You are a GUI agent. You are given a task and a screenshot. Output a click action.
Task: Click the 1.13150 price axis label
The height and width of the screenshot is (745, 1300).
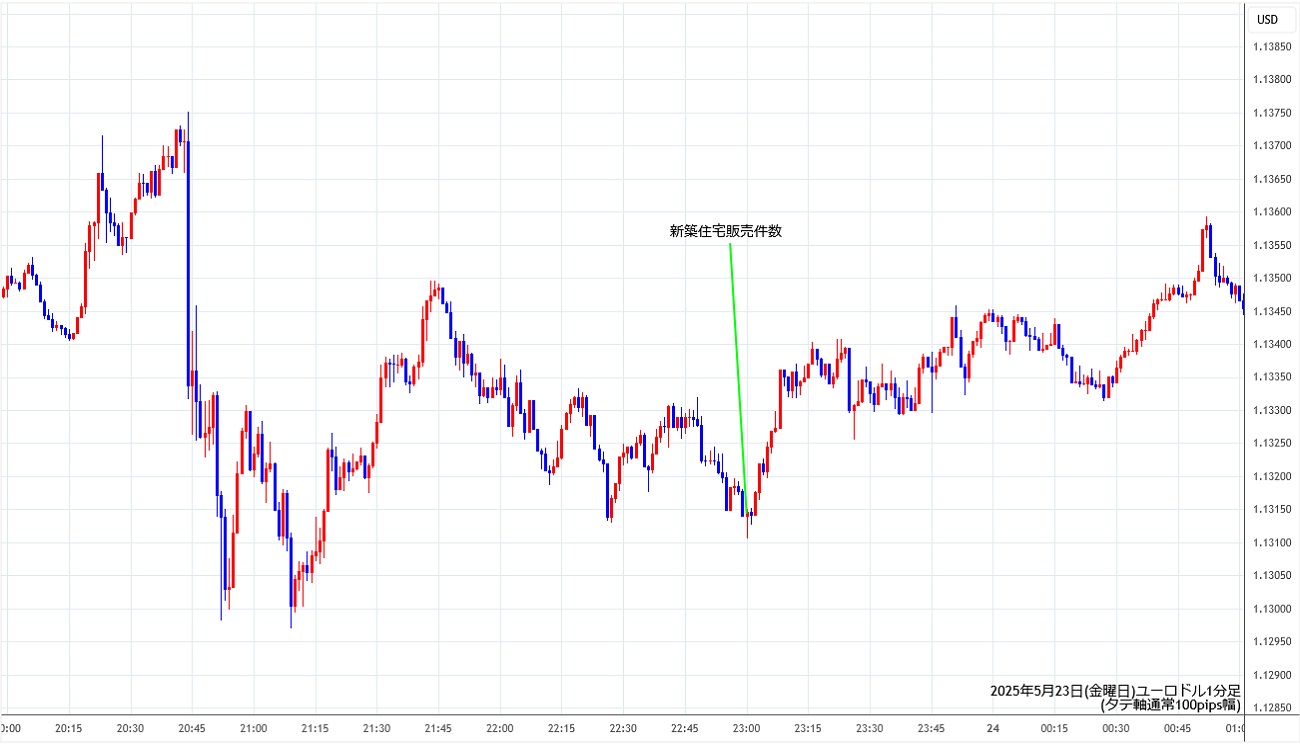point(1271,509)
